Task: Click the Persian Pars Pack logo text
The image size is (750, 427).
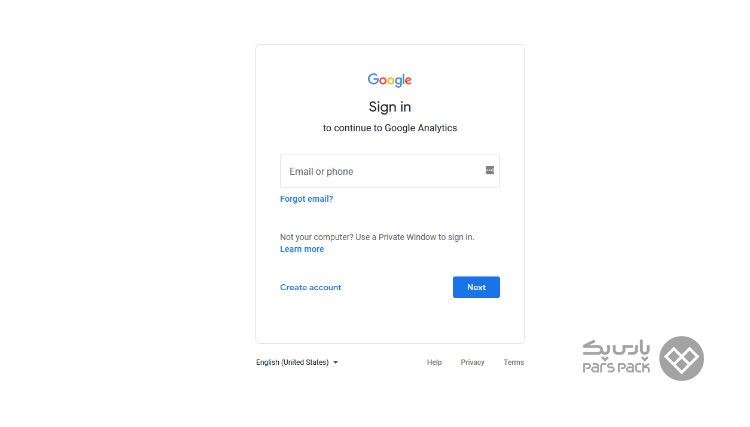Action: [x=616, y=349]
